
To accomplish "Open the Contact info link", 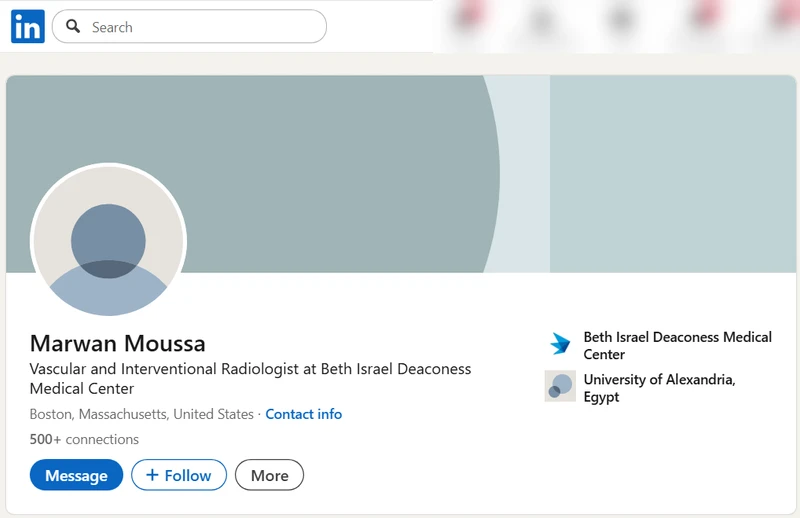I will click(x=303, y=414).
